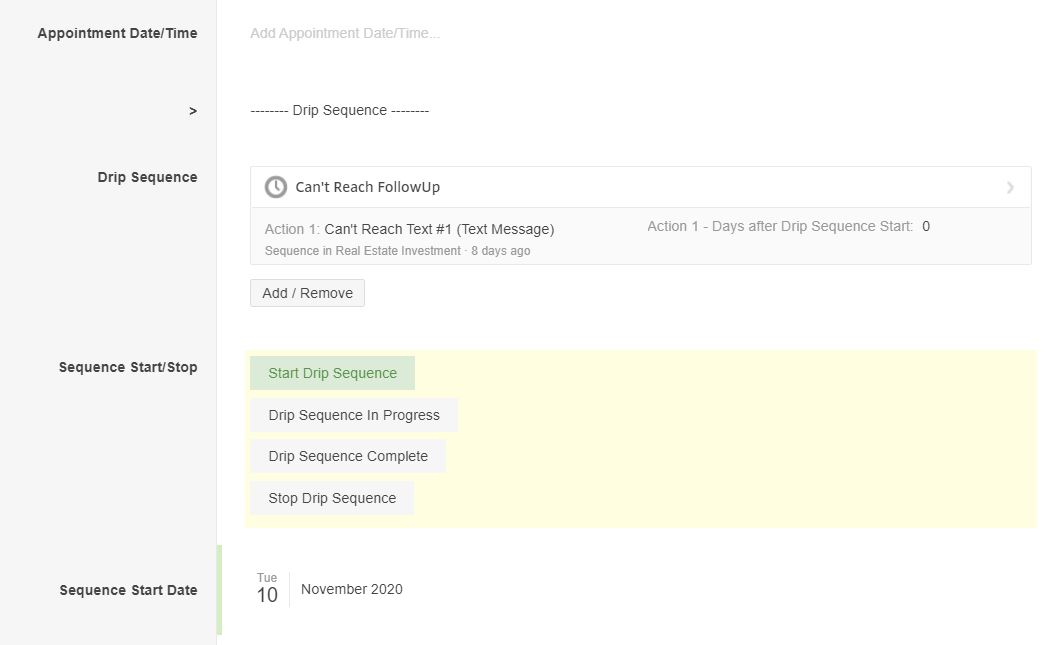Click the November 2020 month text
The height and width of the screenshot is (645, 1053).
click(x=352, y=589)
